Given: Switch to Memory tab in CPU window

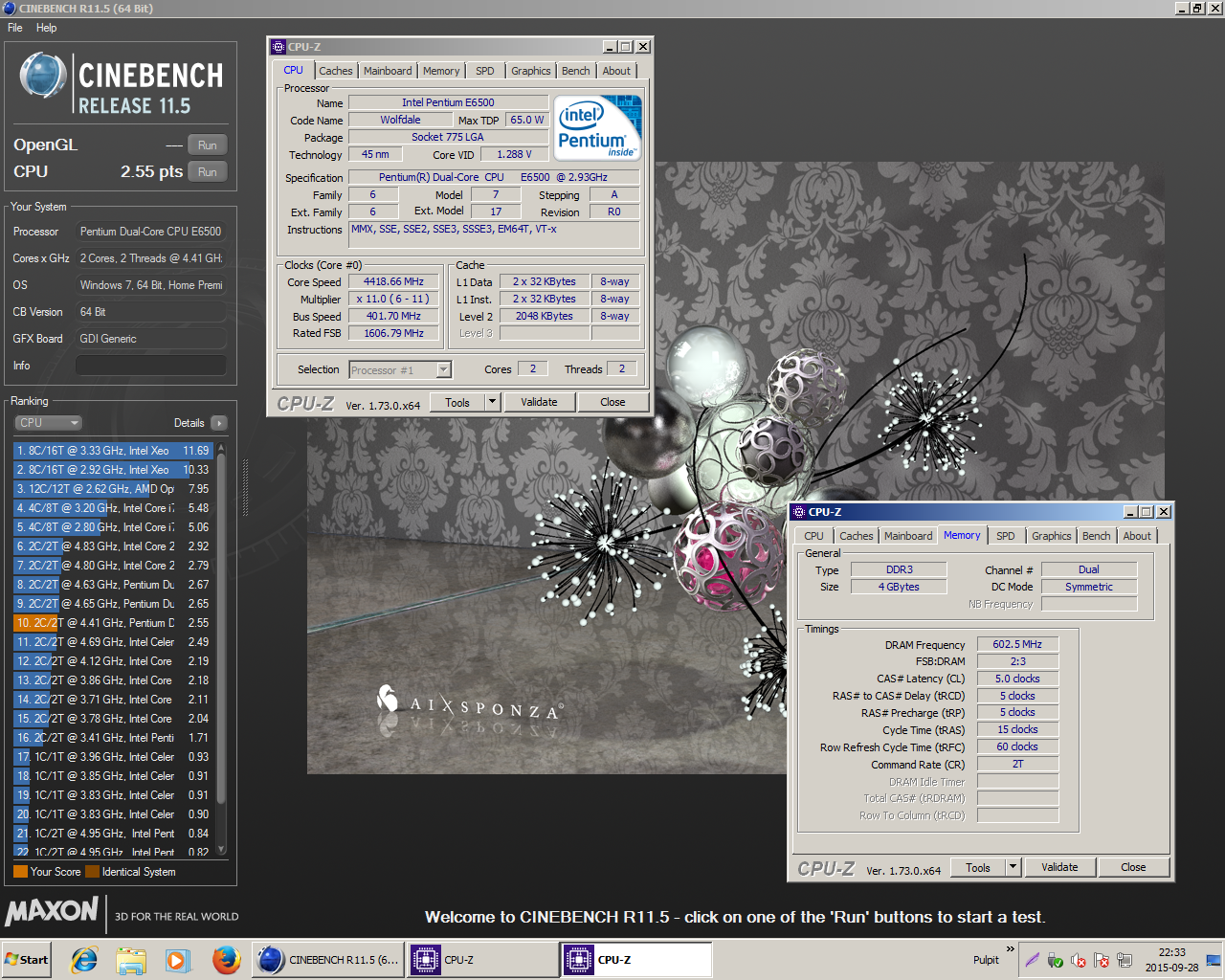Looking at the screenshot, I should tap(441, 71).
